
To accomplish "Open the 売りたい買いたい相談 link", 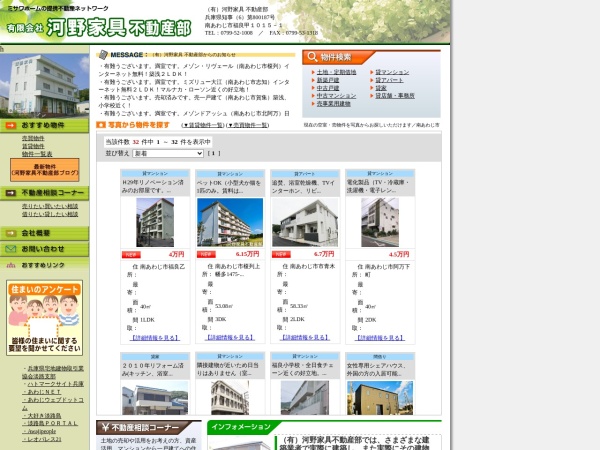I will [50, 206].
